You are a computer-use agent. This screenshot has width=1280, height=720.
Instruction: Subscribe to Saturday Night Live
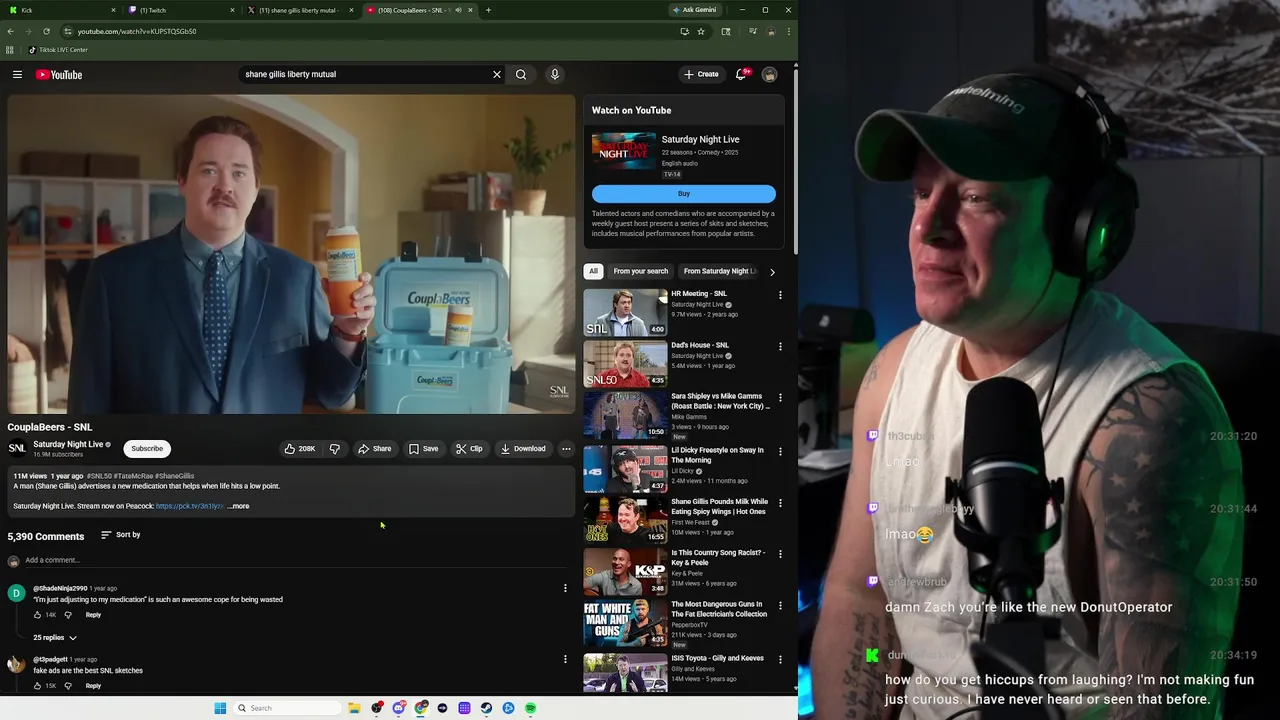tap(147, 449)
